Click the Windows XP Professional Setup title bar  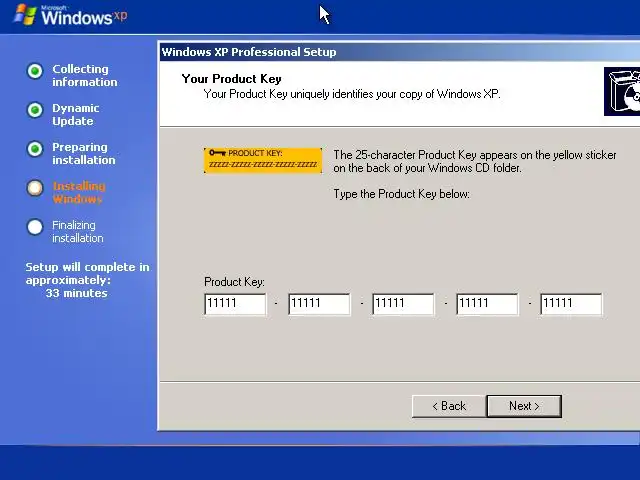point(400,52)
